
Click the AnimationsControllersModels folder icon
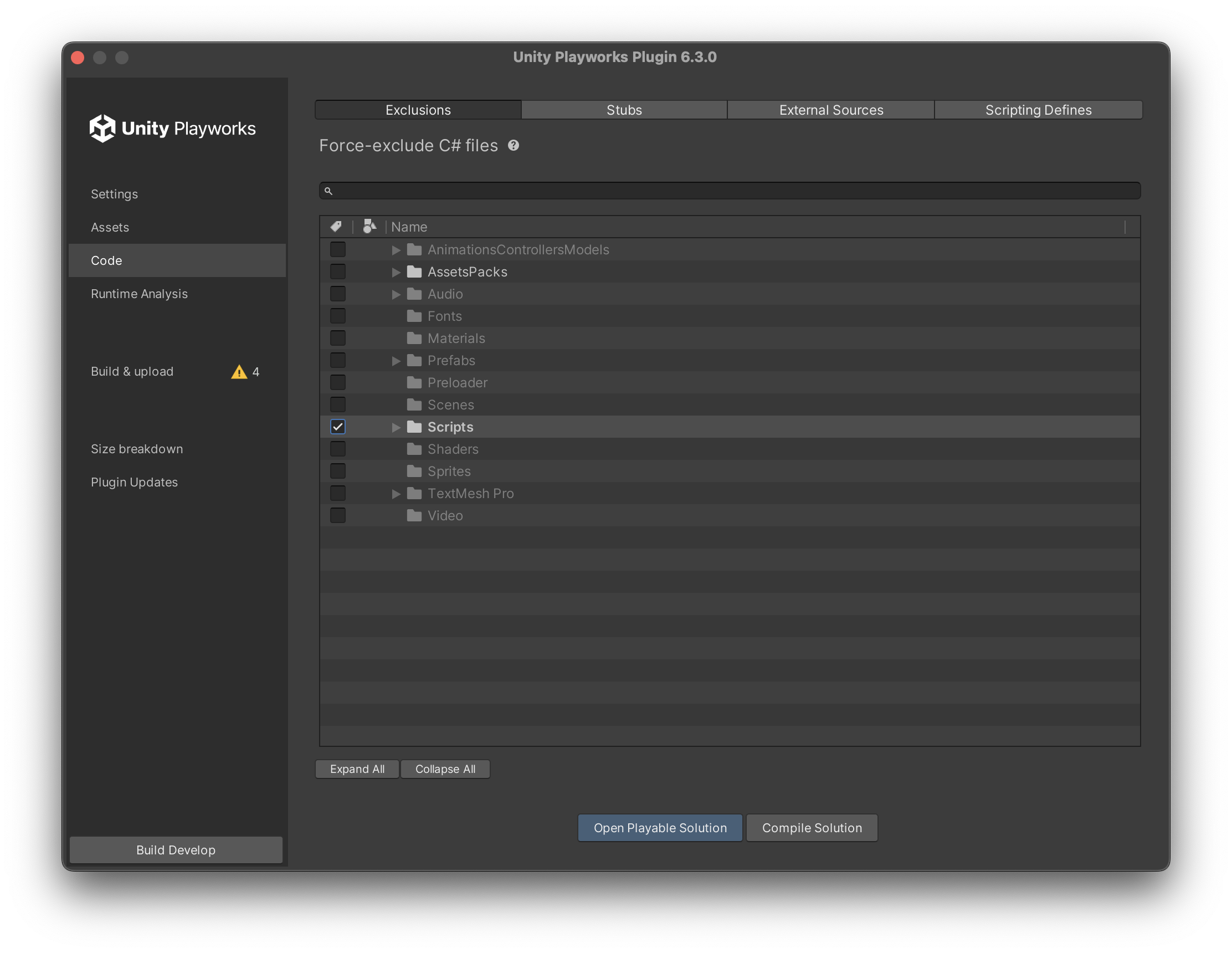click(414, 250)
